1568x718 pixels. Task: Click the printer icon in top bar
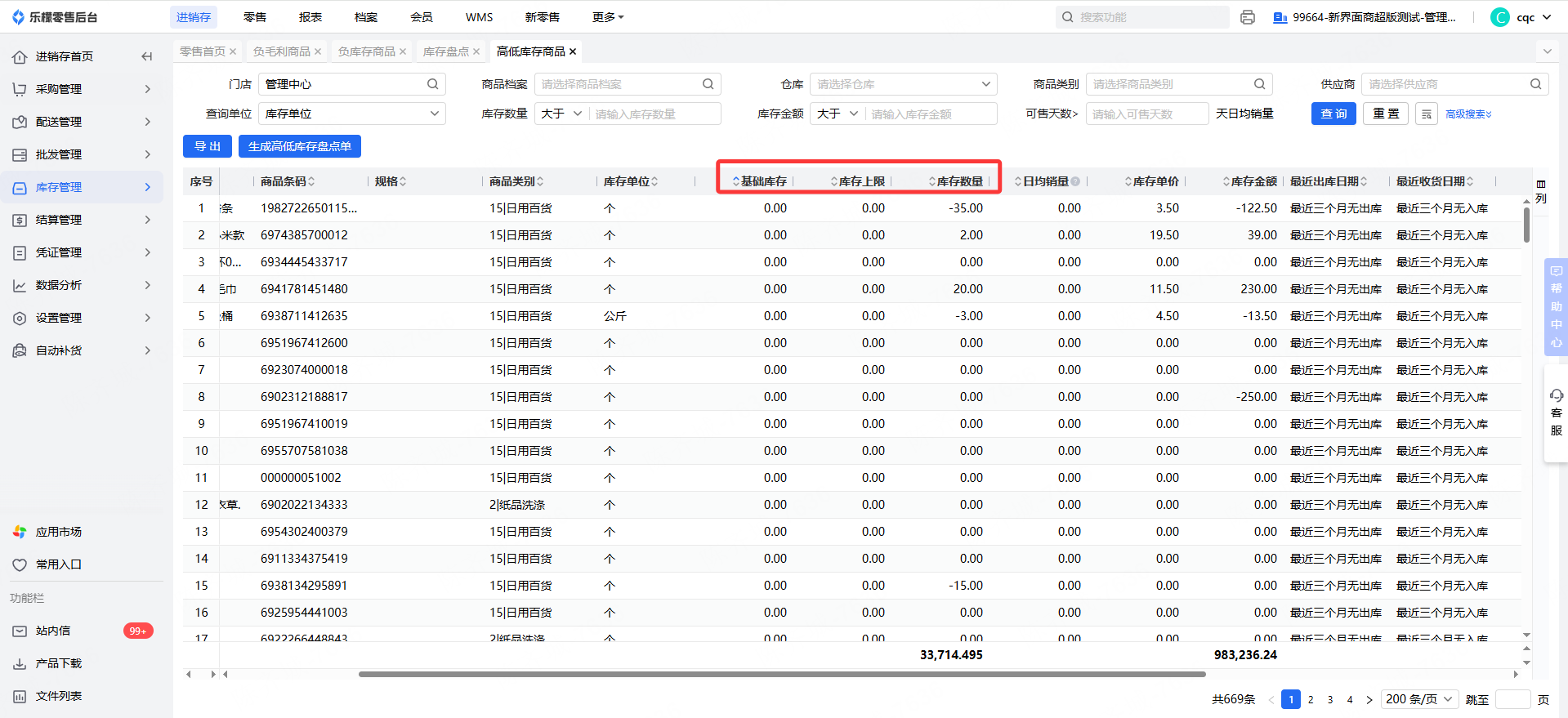pos(1247,17)
